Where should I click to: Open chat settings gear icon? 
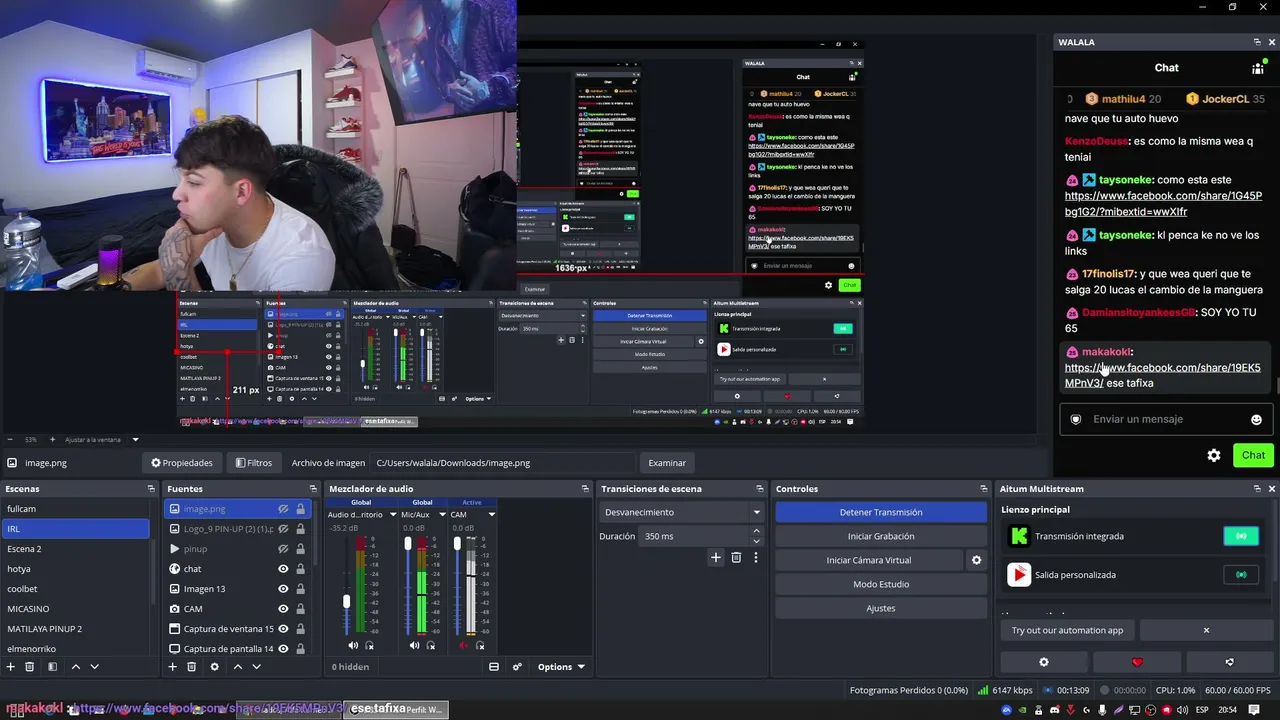1214,455
